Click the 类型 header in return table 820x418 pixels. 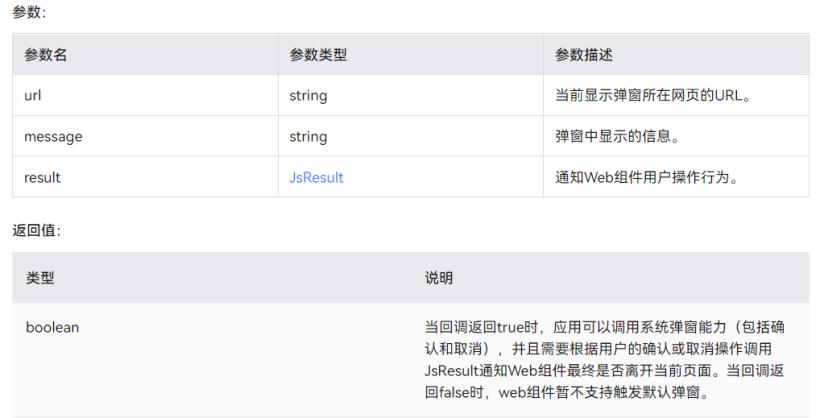[x=40, y=279]
